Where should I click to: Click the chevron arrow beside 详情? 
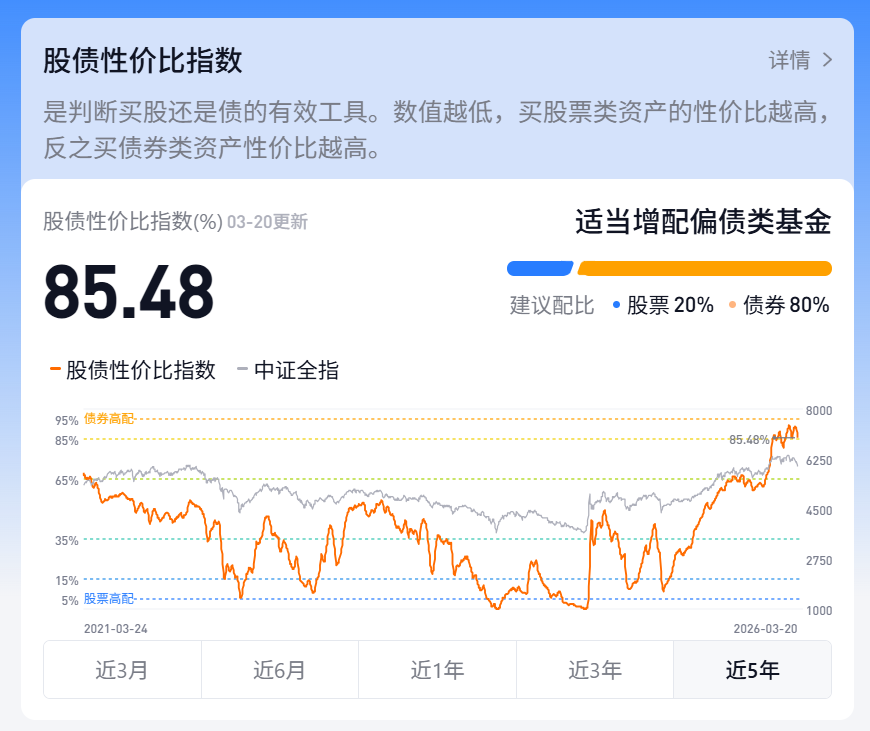click(x=827, y=60)
